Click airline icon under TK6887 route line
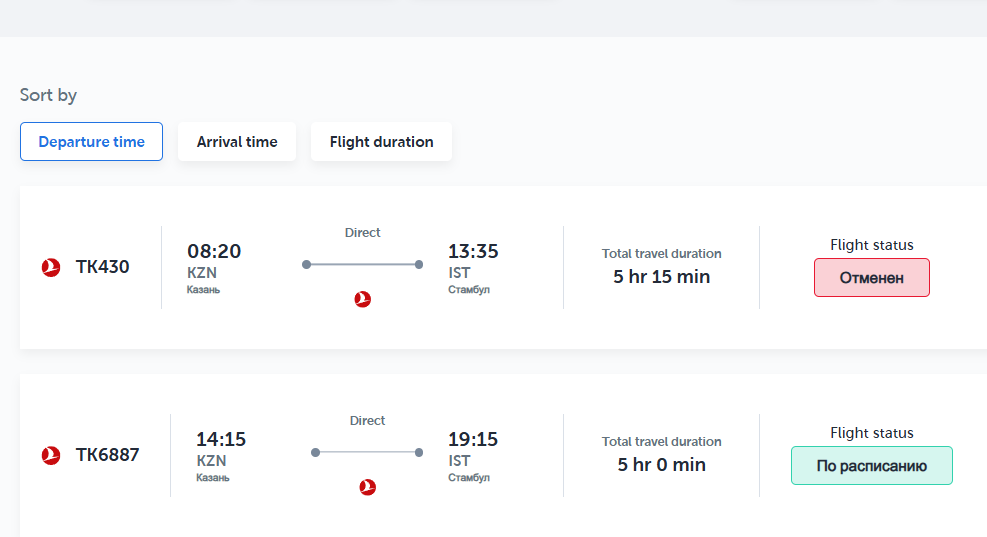The width and height of the screenshot is (987, 537). coord(368,487)
